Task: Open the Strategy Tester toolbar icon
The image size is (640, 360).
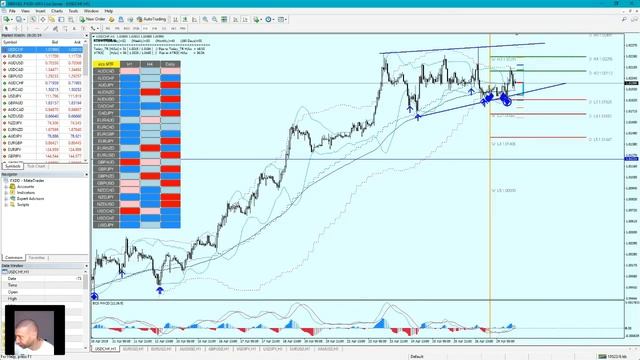Action: click(71, 19)
